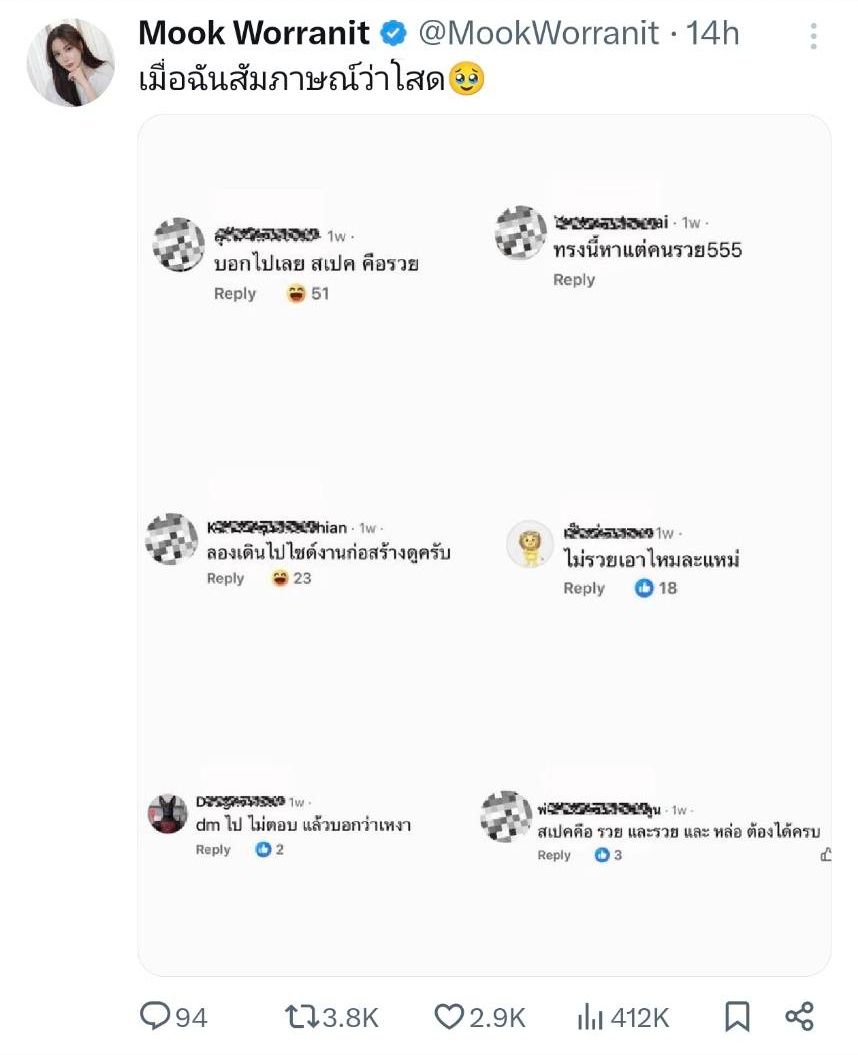Open the view analytics bar chart icon
The image size is (858, 1055).
589,1017
